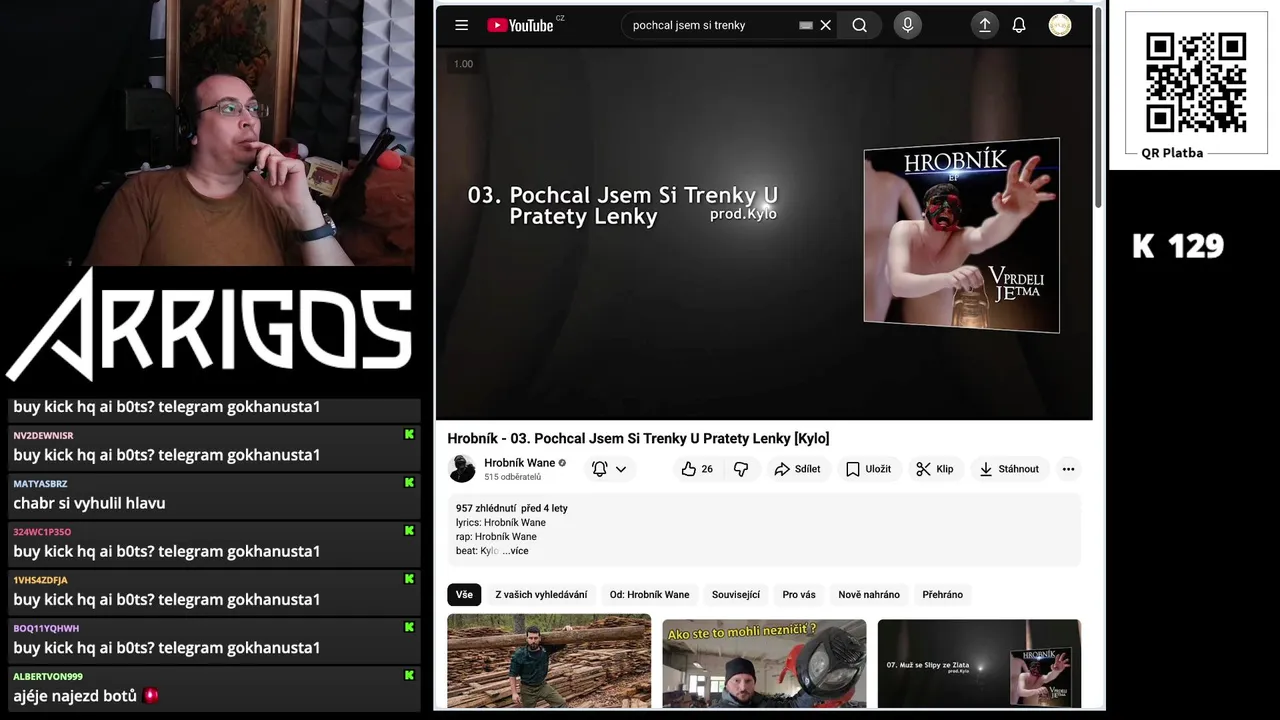Click the search field text
The height and width of the screenshot is (720, 1280).
click(689, 25)
